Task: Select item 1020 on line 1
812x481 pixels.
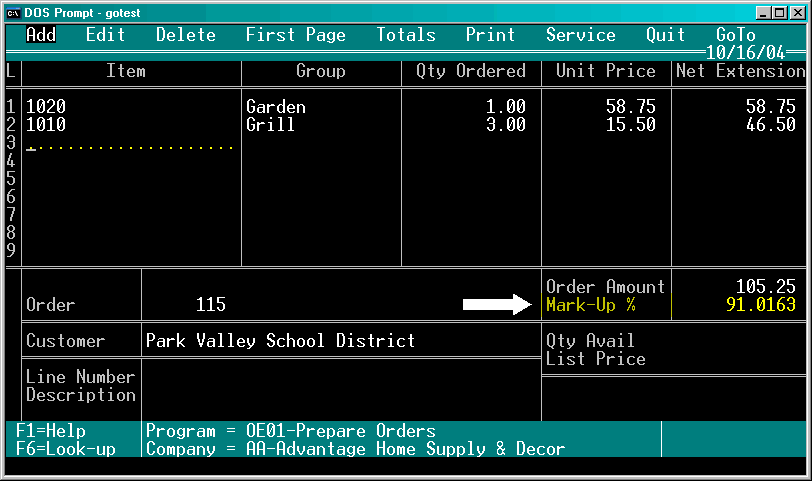Action: (46, 107)
